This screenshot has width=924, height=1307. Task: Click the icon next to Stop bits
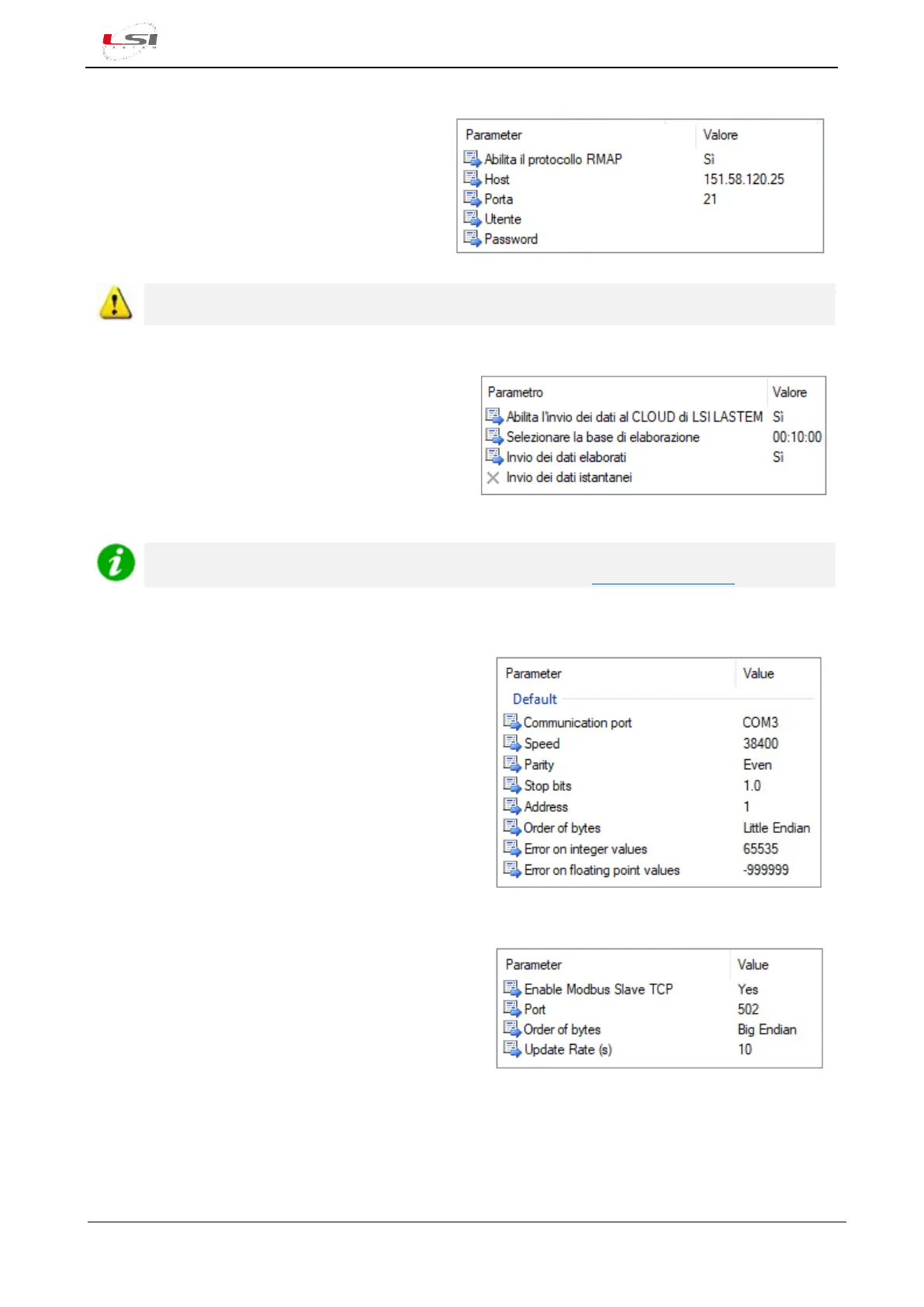point(512,785)
